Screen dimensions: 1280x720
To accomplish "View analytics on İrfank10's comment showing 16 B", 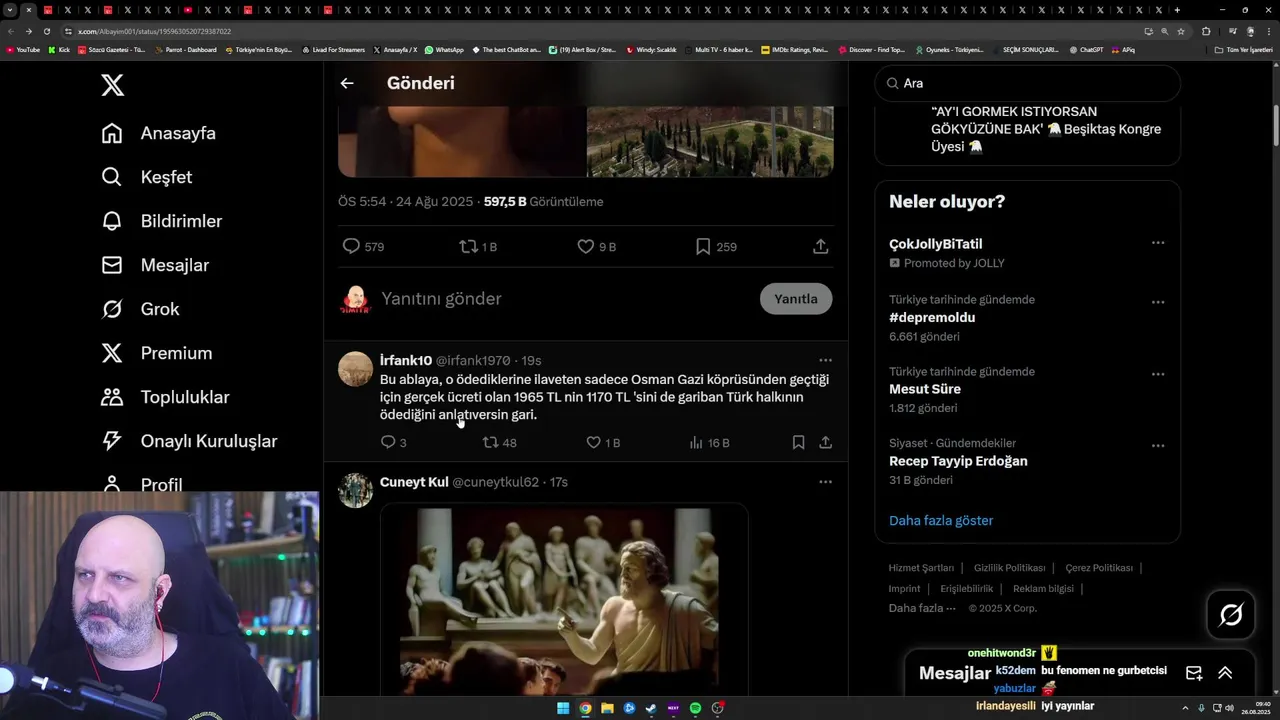I will (x=709, y=442).
